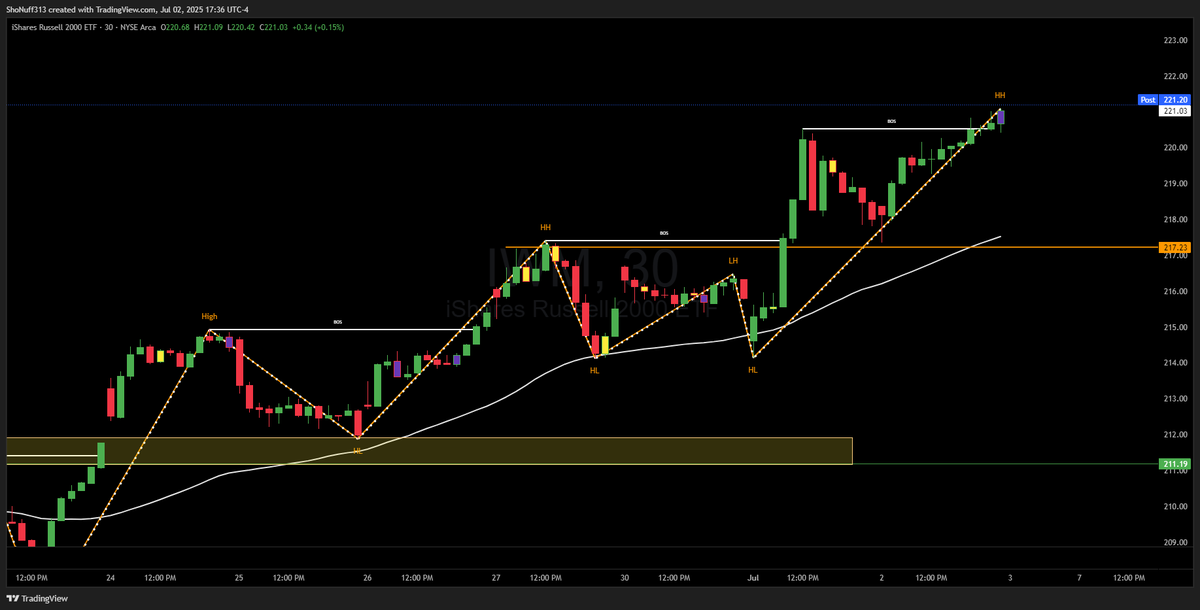Click date label 3 on time axis
The height and width of the screenshot is (610, 1200).
tap(1010, 578)
